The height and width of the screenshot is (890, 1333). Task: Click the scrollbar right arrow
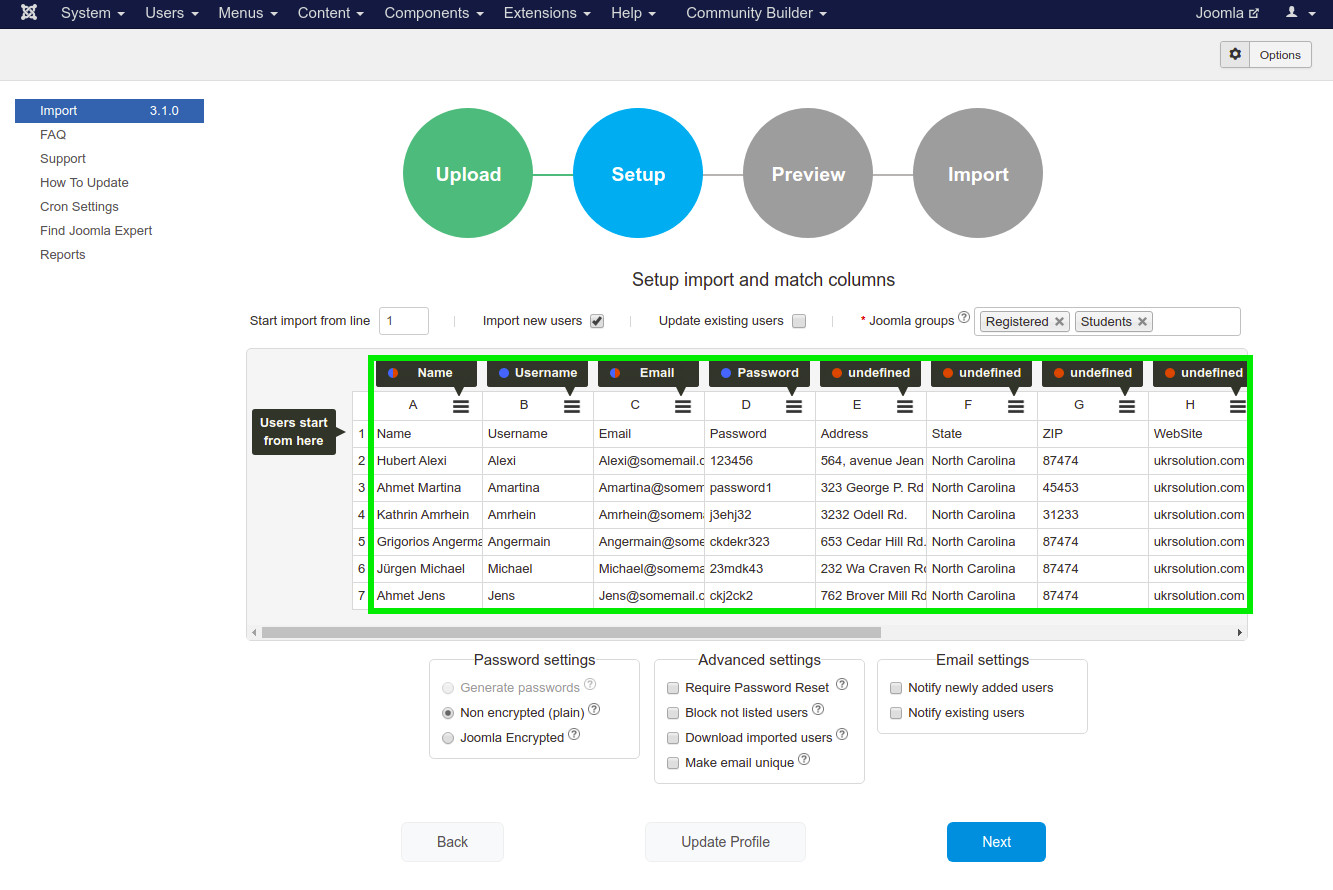pyautogui.click(x=1240, y=632)
